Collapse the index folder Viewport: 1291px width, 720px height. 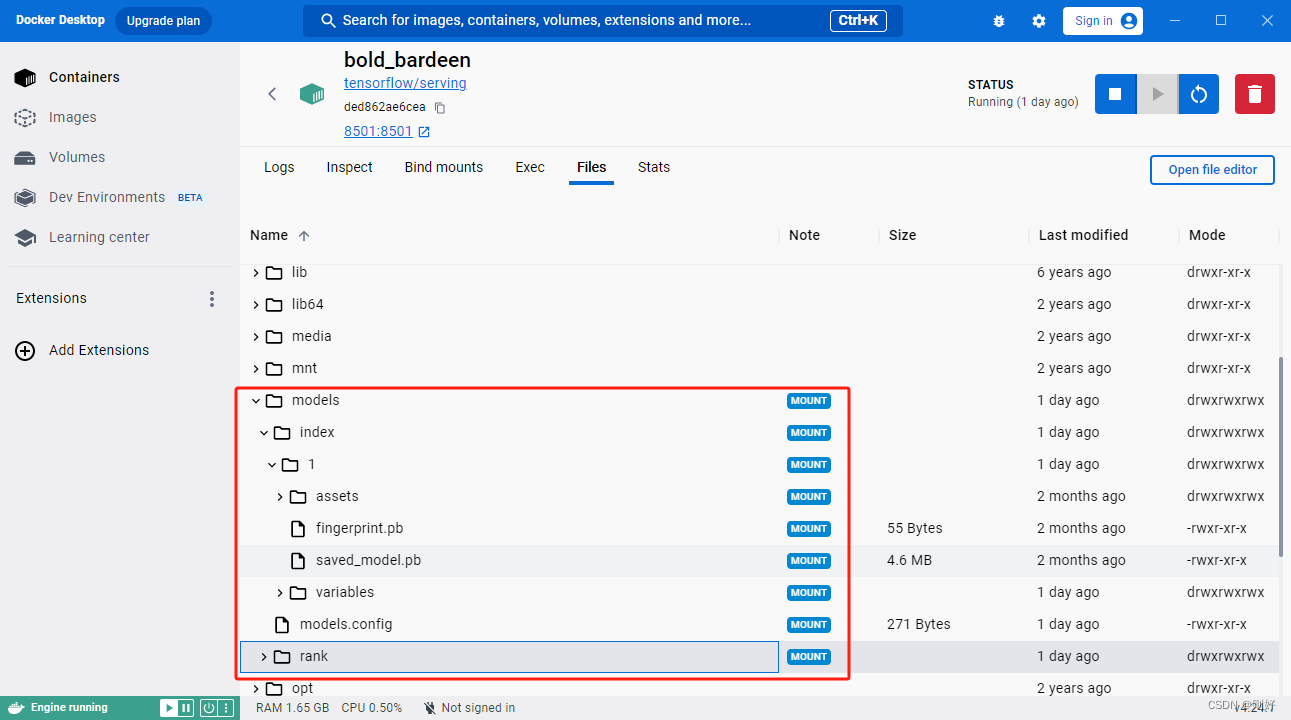pyautogui.click(x=264, y=433)
